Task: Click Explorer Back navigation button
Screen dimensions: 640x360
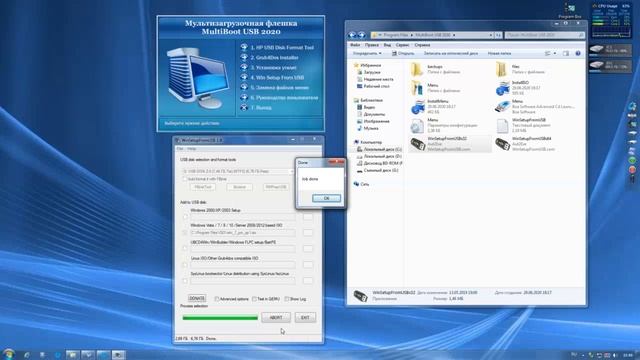Action: pos(352,35)
